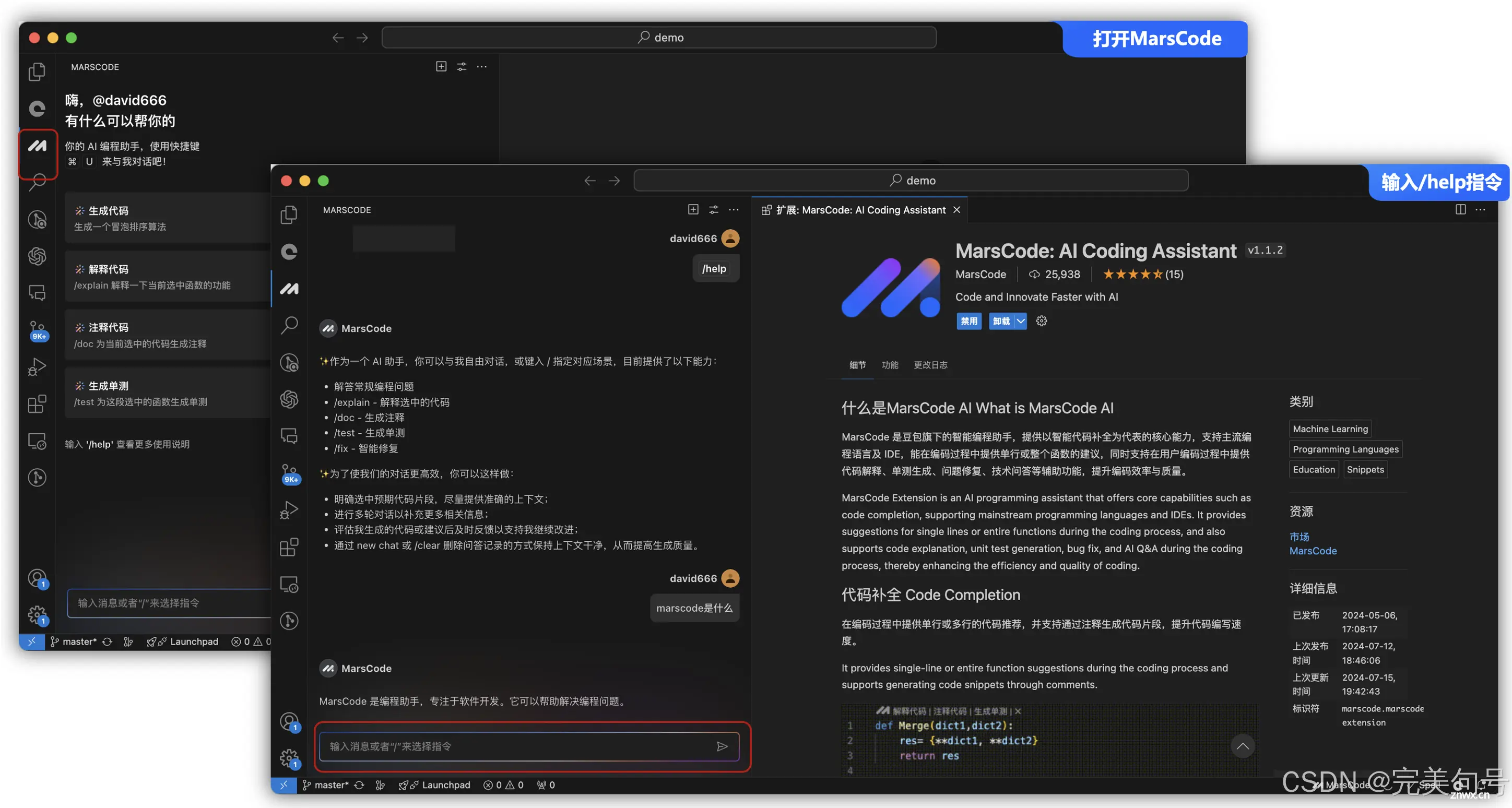Open Accounts icon in front window activity bar
Viewport: 1512px width, 808px height.
[289, 722]
